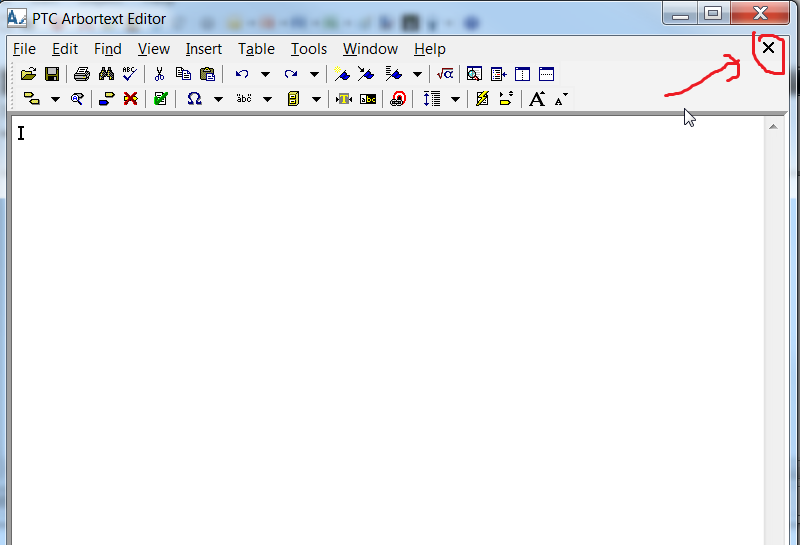Viewport: 800px width, 545px height.
Task: Open the Tools menu
Action: tap(309, 49)
